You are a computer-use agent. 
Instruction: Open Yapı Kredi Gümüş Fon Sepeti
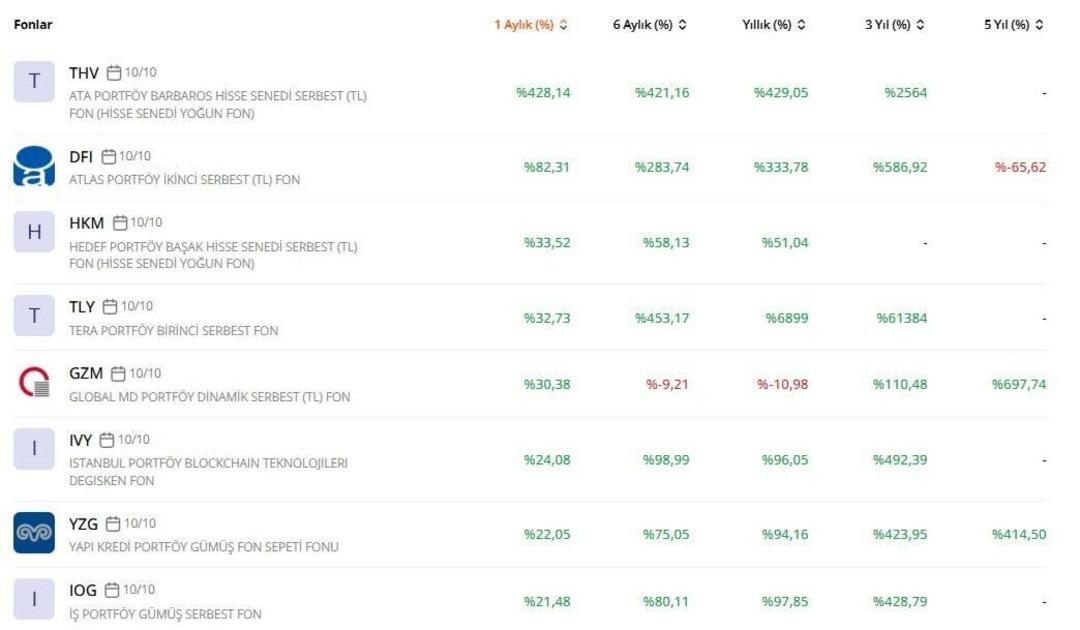[x=203, y=547]
